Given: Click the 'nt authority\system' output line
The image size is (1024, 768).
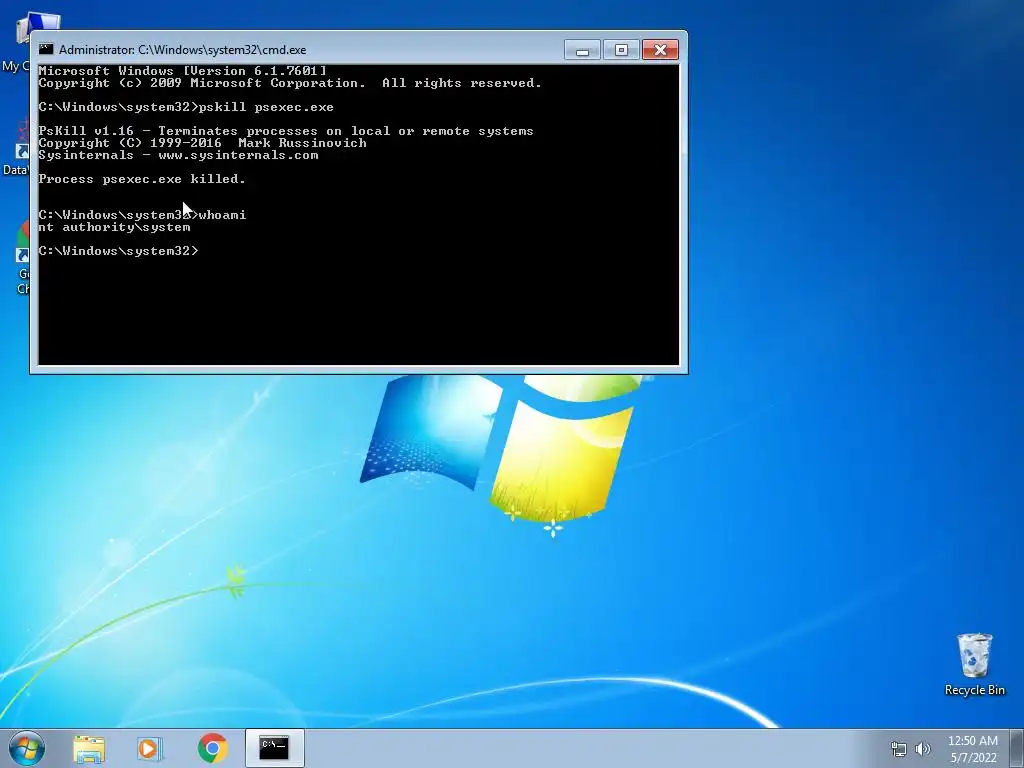Looking at the screenshot, I should pos(114,227).
